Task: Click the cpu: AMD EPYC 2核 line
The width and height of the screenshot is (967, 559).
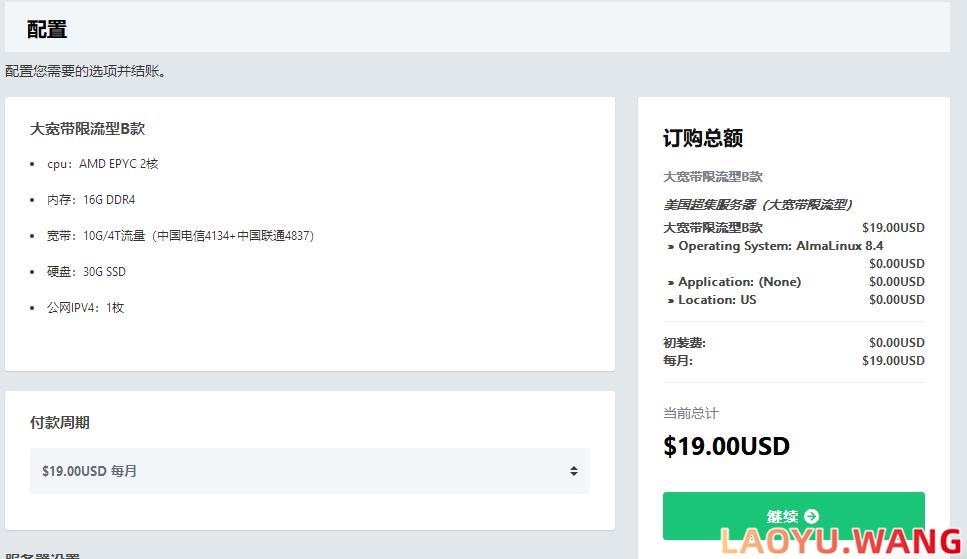Action: 102,164
